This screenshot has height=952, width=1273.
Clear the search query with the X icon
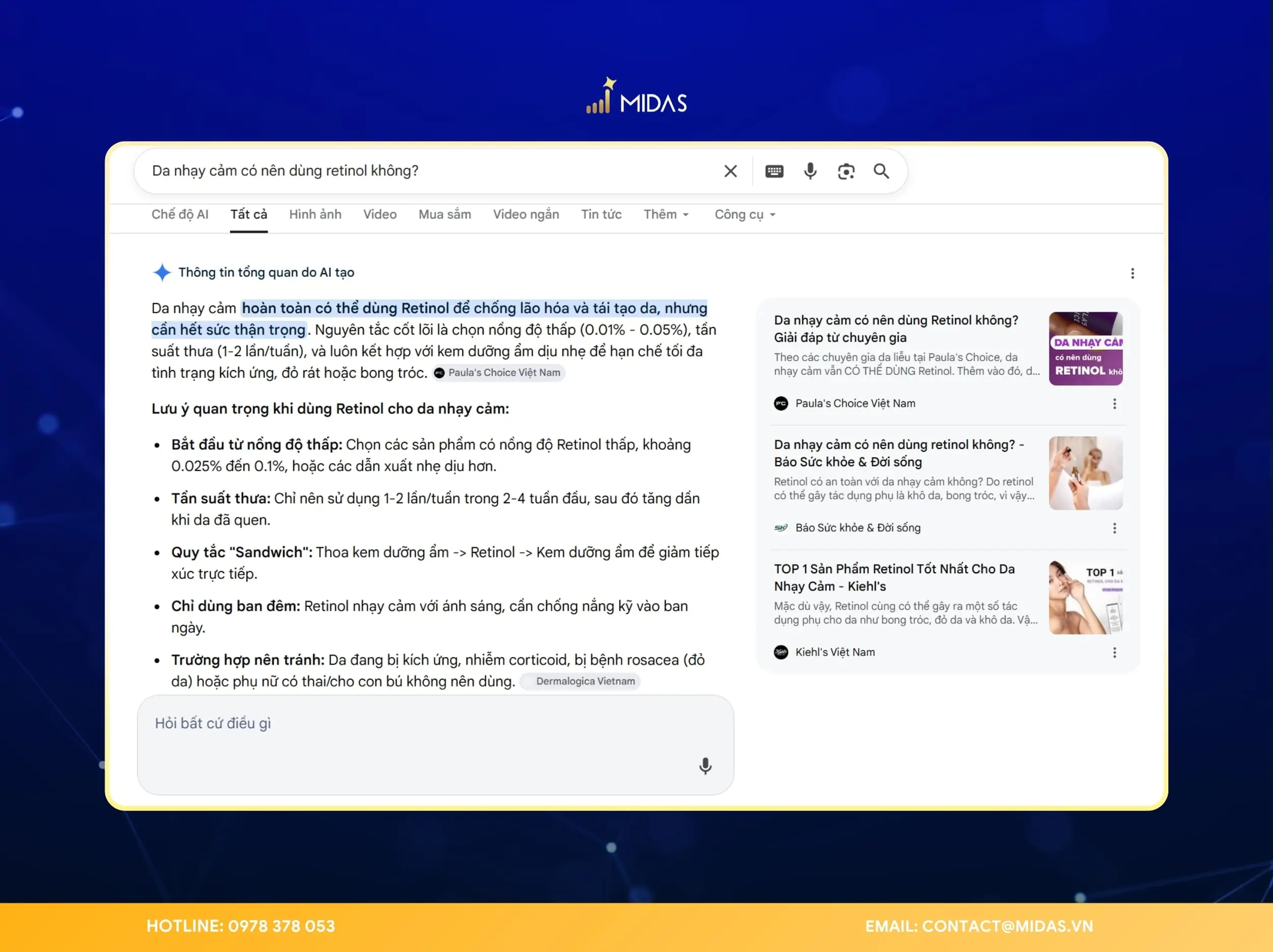point(730,171)
